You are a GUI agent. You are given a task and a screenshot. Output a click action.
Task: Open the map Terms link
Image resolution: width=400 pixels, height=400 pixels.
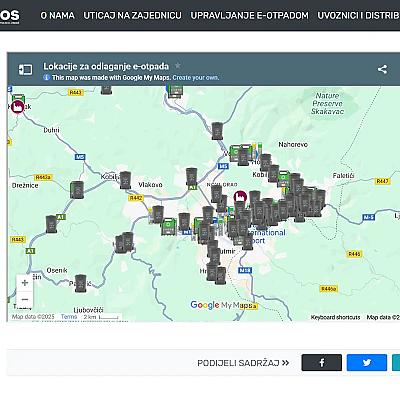click(69, 317)
